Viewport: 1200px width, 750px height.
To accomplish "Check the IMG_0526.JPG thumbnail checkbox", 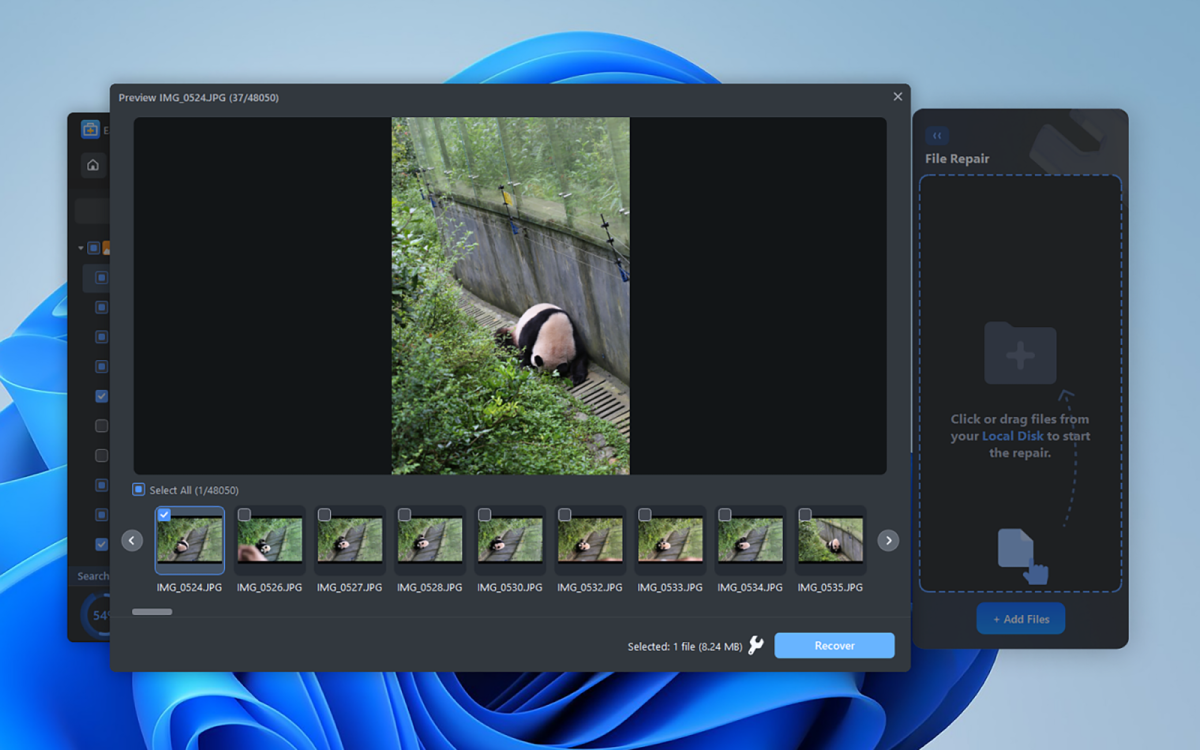I will [246, 513].
